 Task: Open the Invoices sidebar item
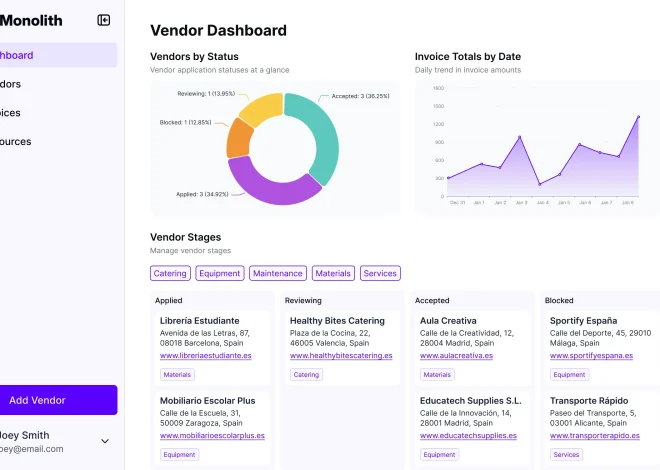pyautogui.click(x=59, y=113)
